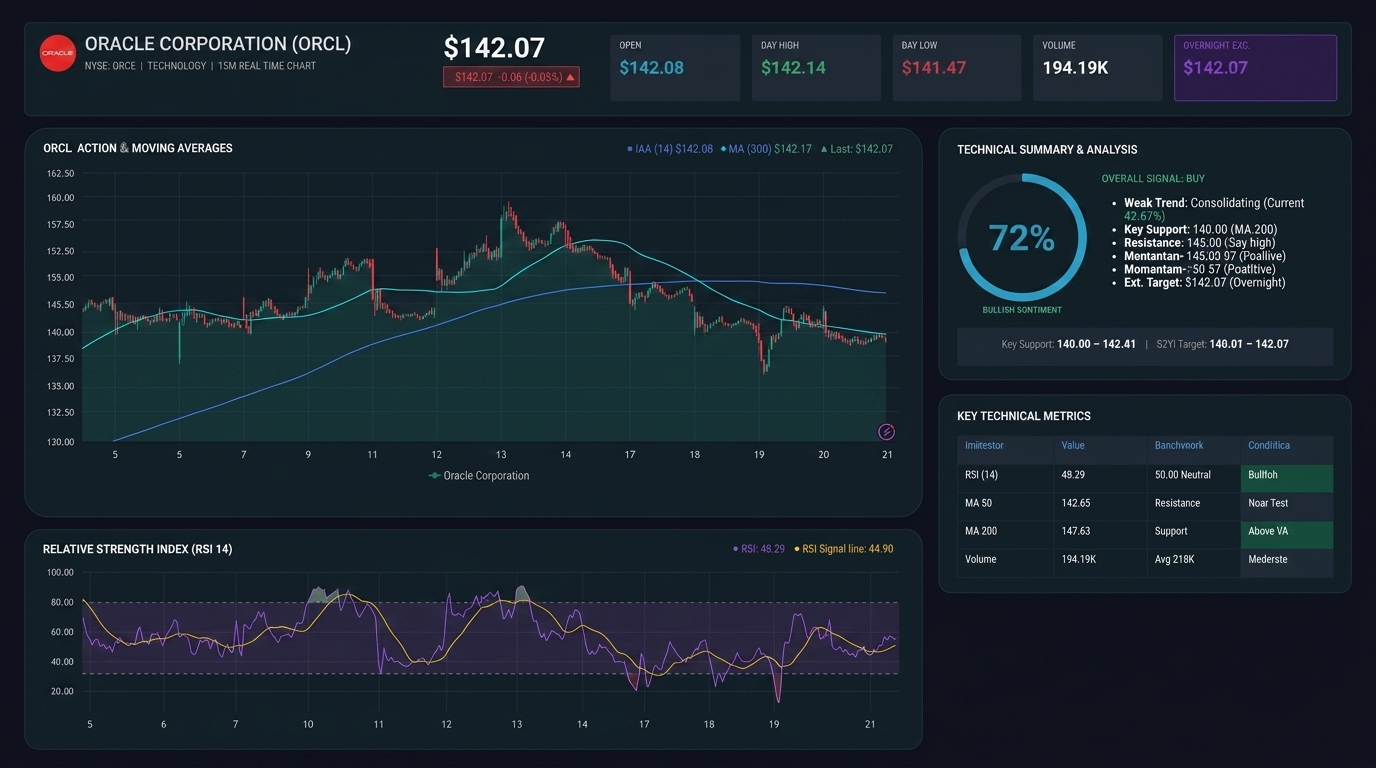Click the 15M Real Time Chart label
Image resolution: width=1376 pixels, height=768 pixels.
(x=267, y=66)
